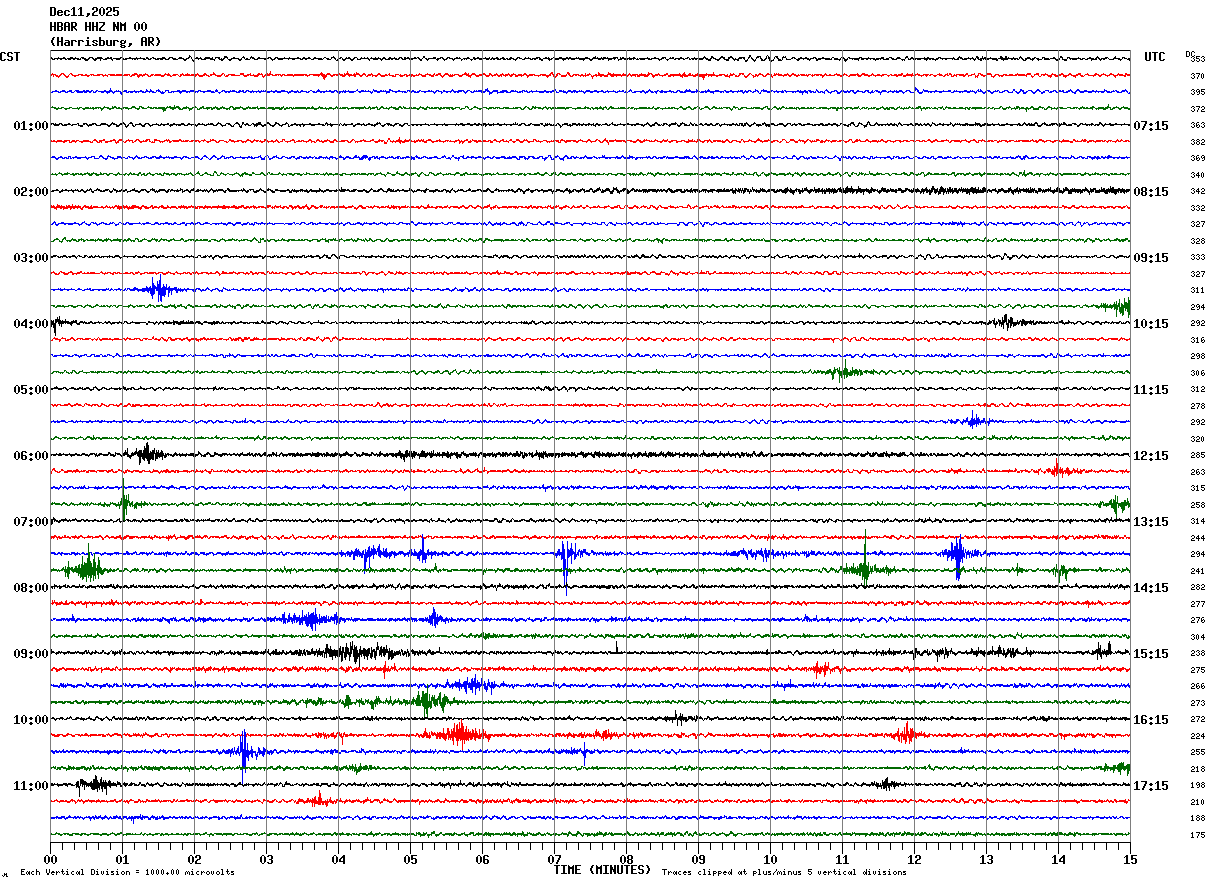The image size is (1210, 886).
Task: Click DC offset value 353
Action: pyautogui.click(x=1197, y=60)
